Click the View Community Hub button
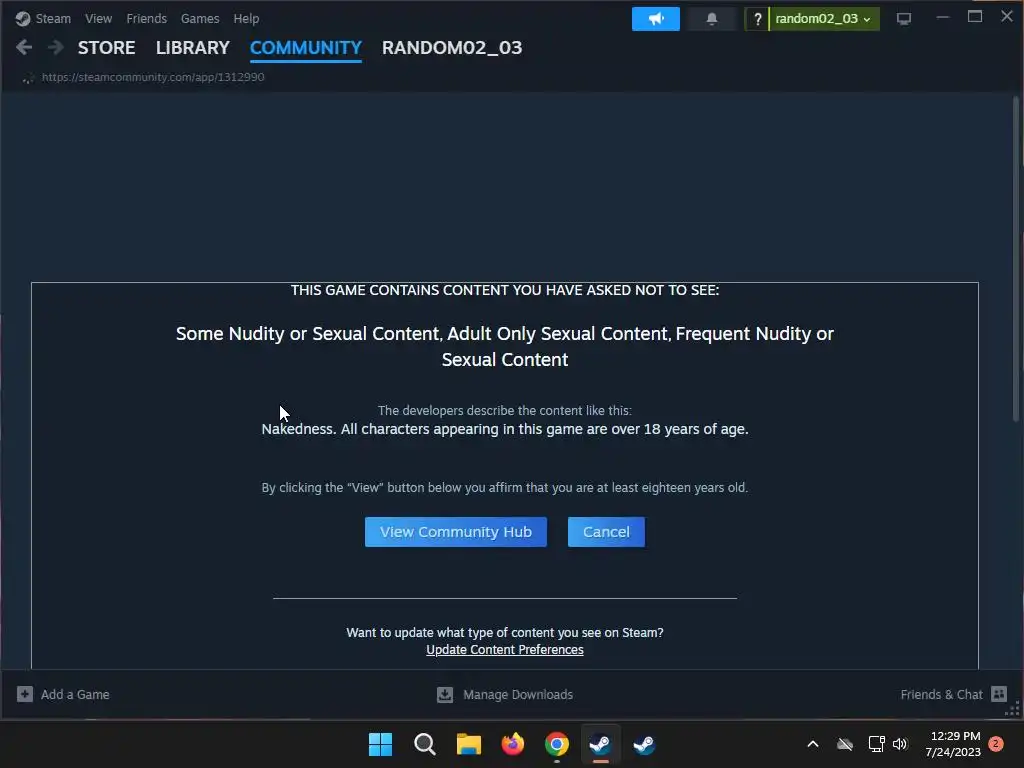 point(456,532)
